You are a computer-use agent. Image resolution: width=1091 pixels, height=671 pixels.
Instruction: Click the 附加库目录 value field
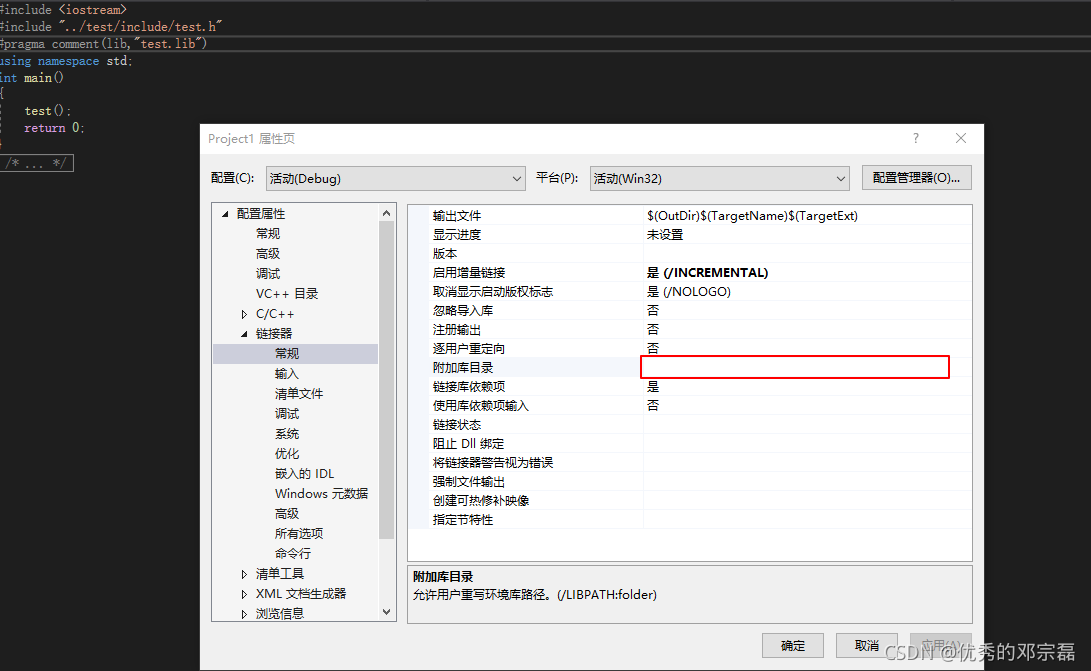click(795, 367)
